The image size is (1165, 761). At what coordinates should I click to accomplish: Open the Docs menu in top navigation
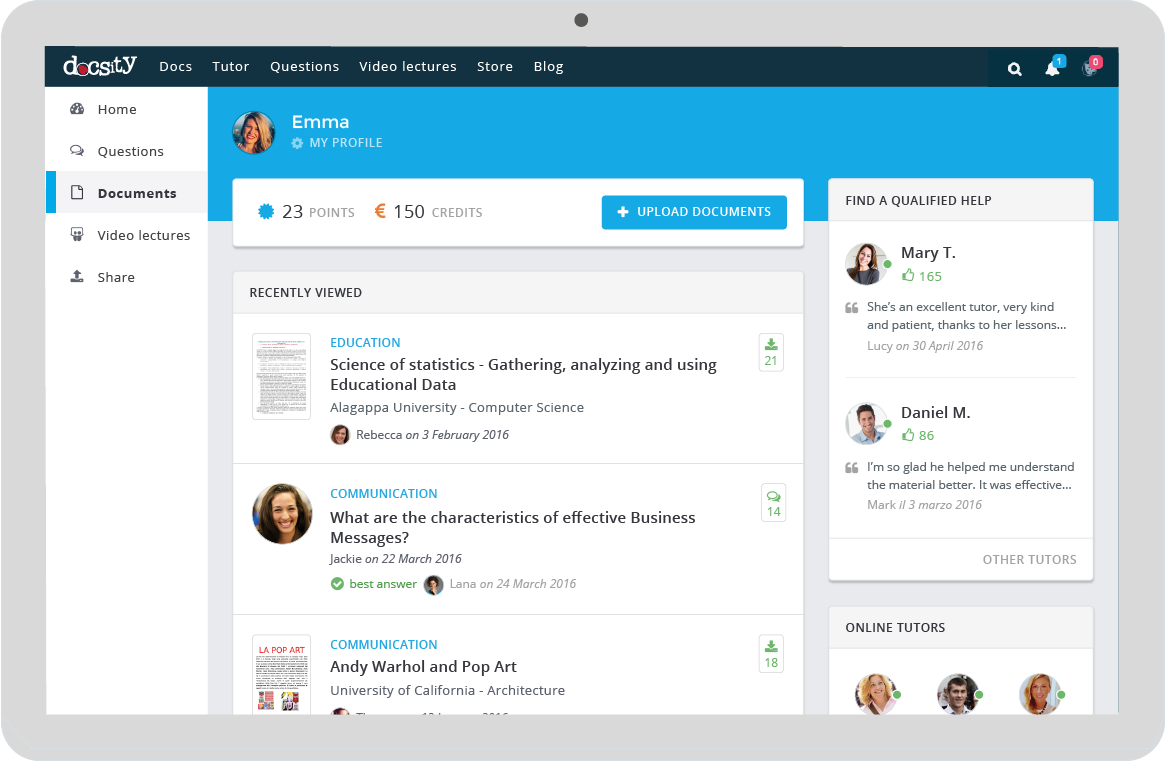coord(175,67)
